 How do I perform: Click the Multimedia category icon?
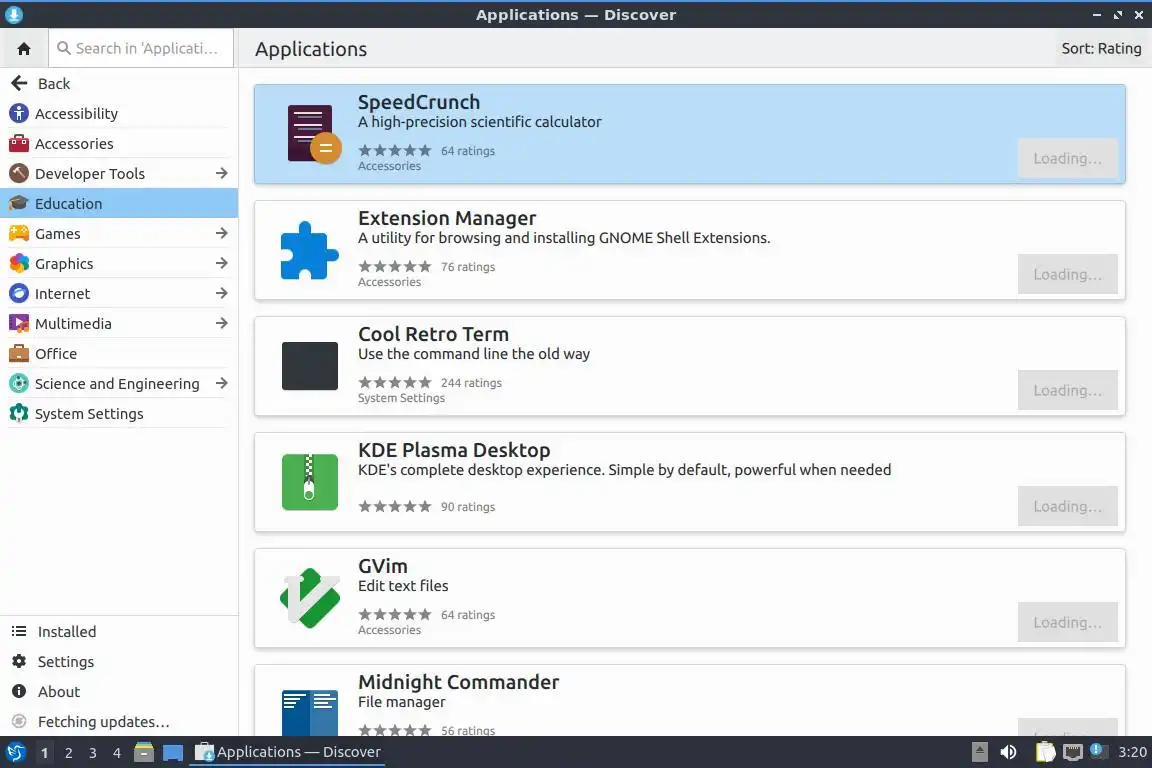tap(18, 323)
